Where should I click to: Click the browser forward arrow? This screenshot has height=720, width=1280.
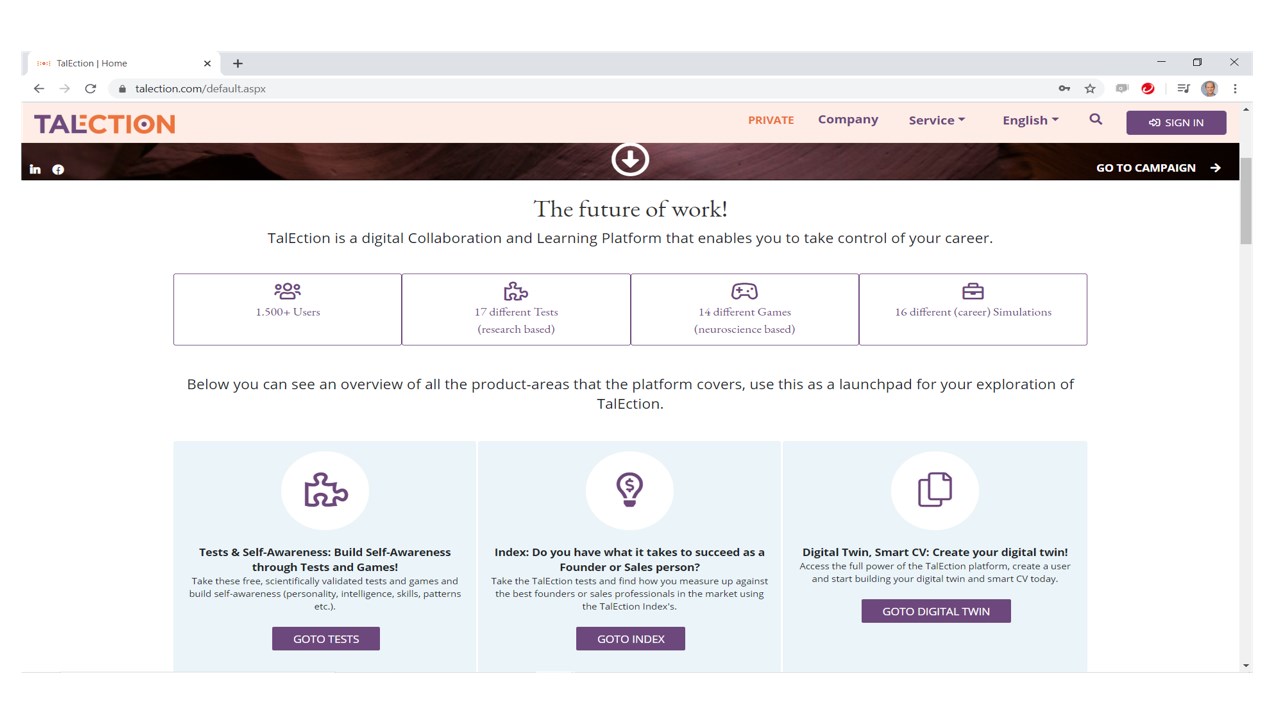[x=65, y=89]
